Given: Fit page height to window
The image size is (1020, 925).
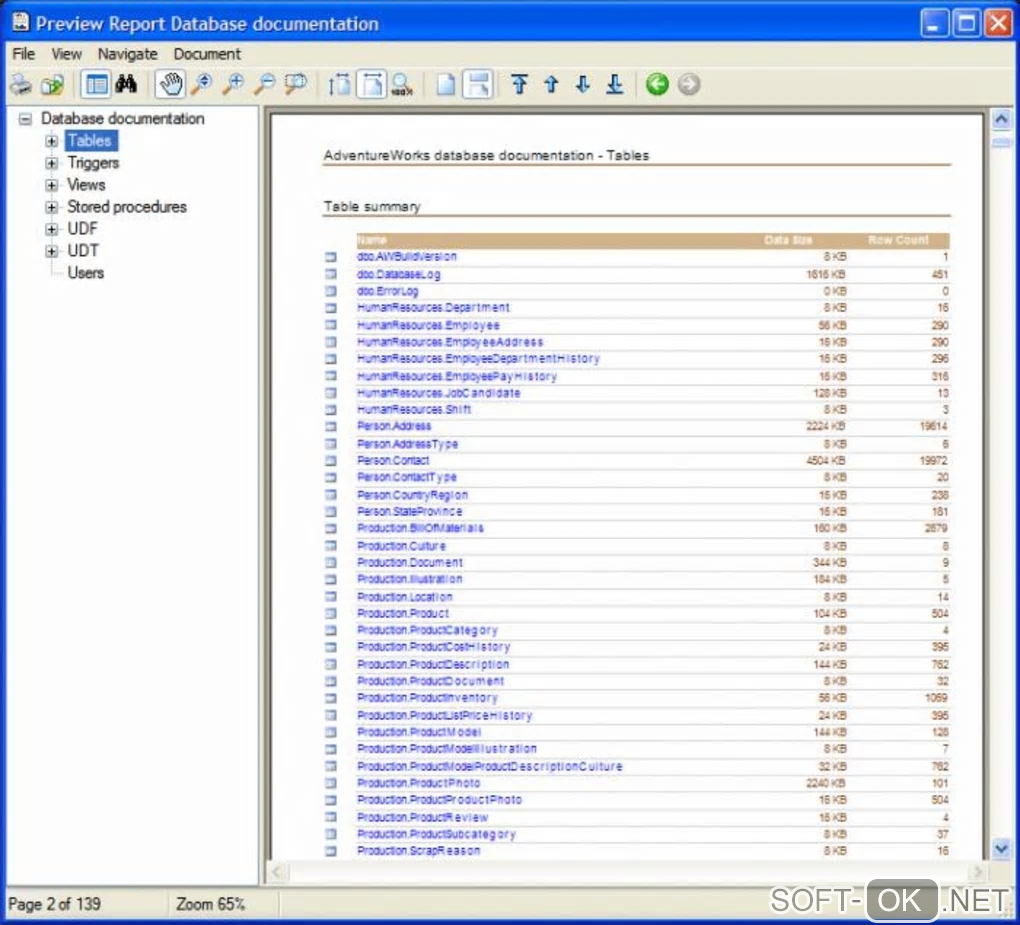Looking at the screenshot, I should point(340,85).
